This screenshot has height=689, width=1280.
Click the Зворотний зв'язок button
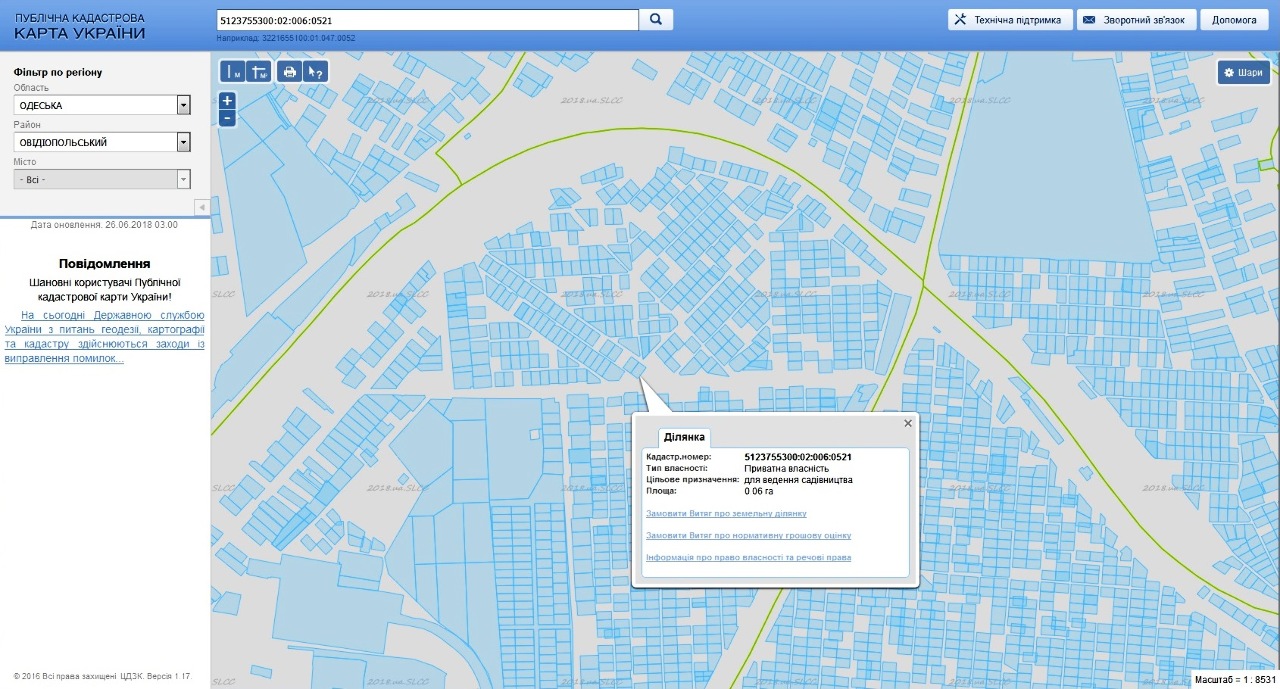pos(1137,20)
